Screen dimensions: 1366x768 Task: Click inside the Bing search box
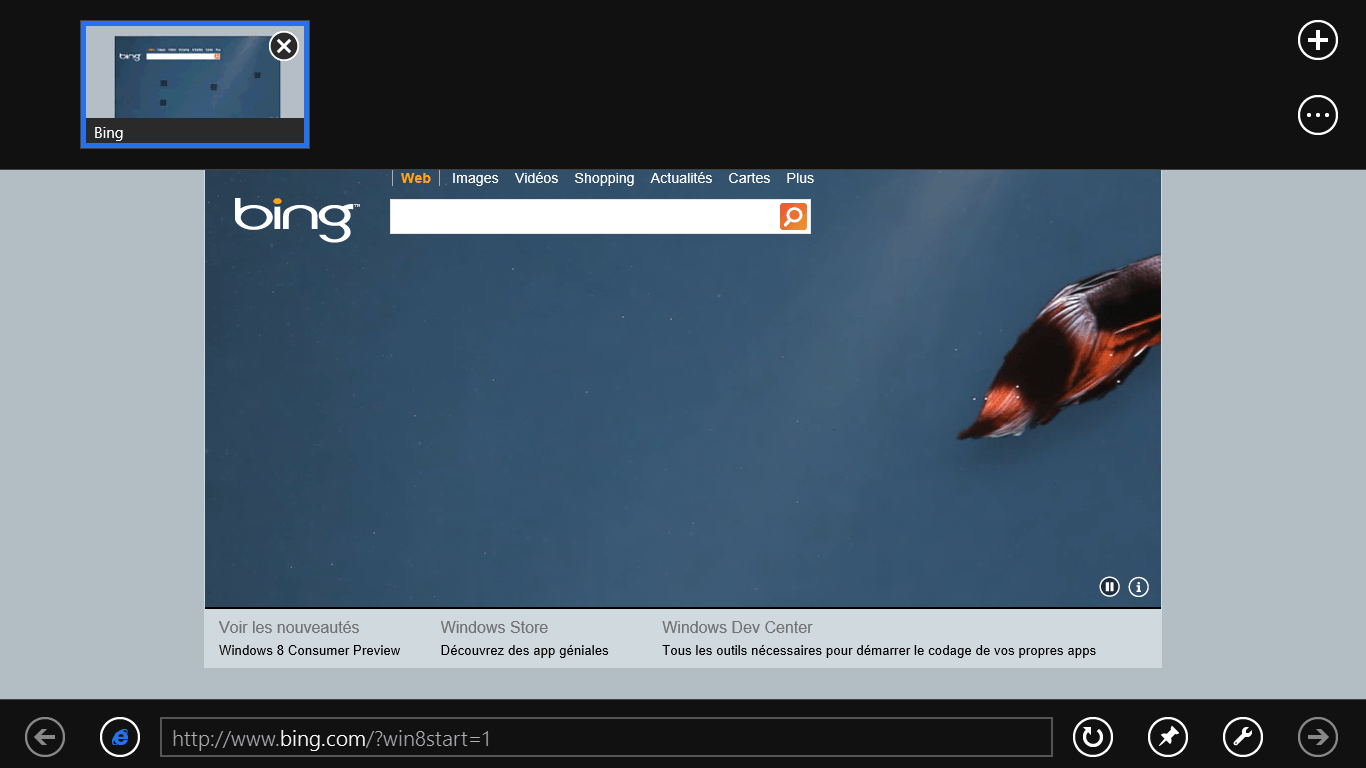coord(584,217)
